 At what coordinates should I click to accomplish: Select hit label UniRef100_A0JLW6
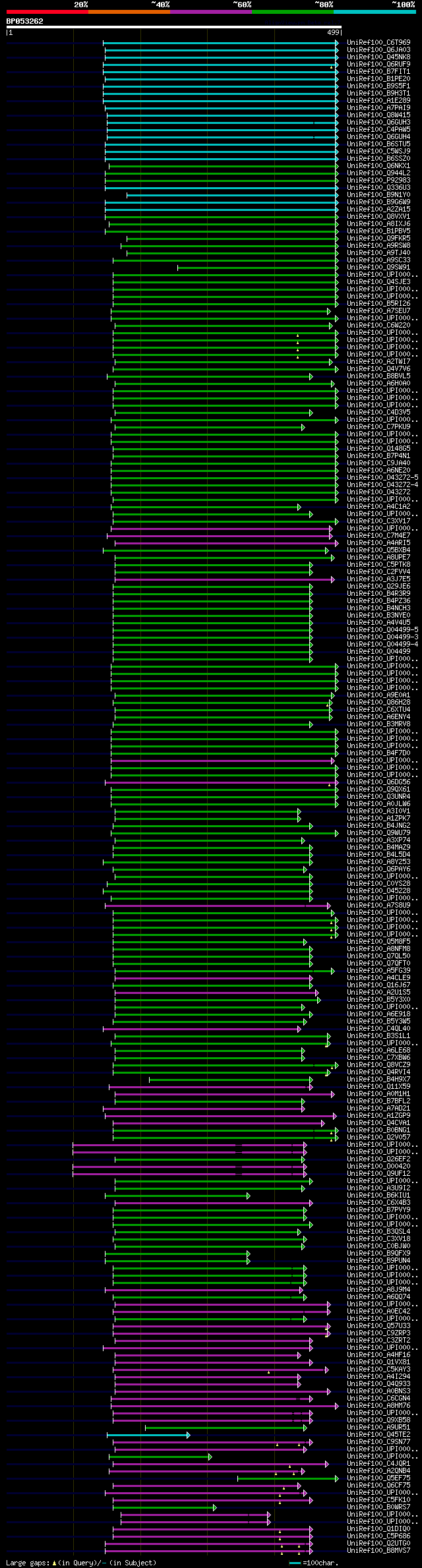[378, 803]
